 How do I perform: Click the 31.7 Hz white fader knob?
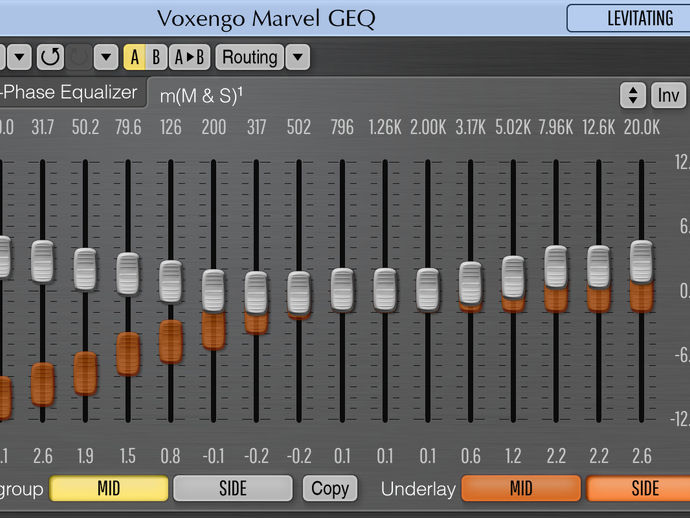(42, 261)
